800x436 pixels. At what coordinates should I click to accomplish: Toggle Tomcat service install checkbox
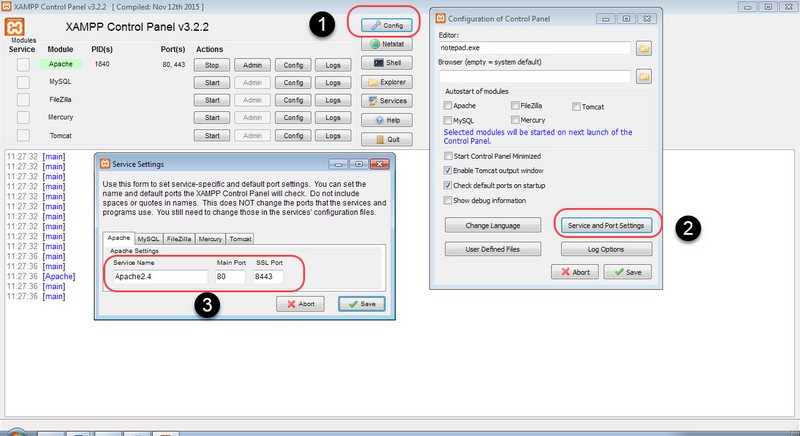23,135
